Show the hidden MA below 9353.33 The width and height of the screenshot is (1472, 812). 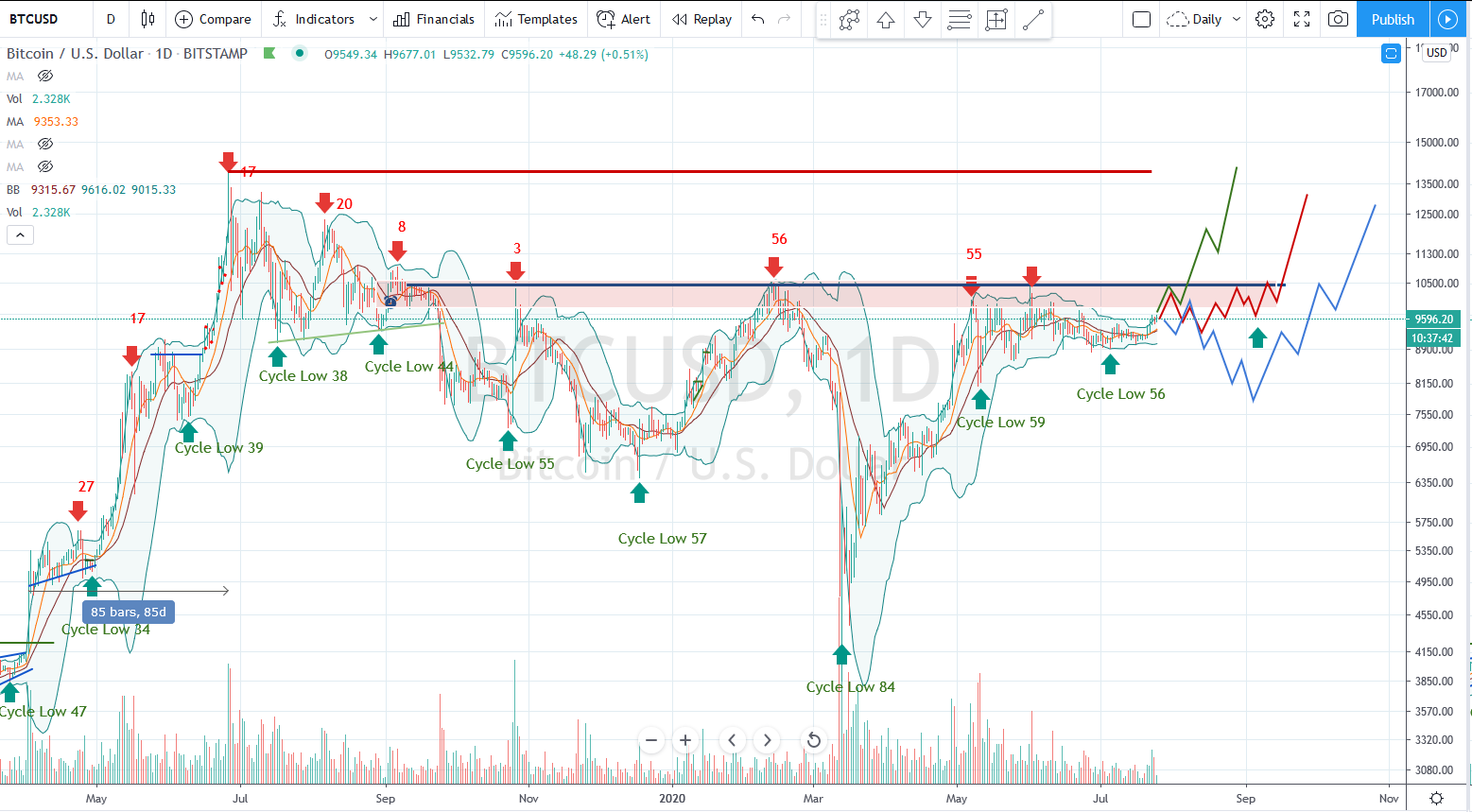(45, 144)
